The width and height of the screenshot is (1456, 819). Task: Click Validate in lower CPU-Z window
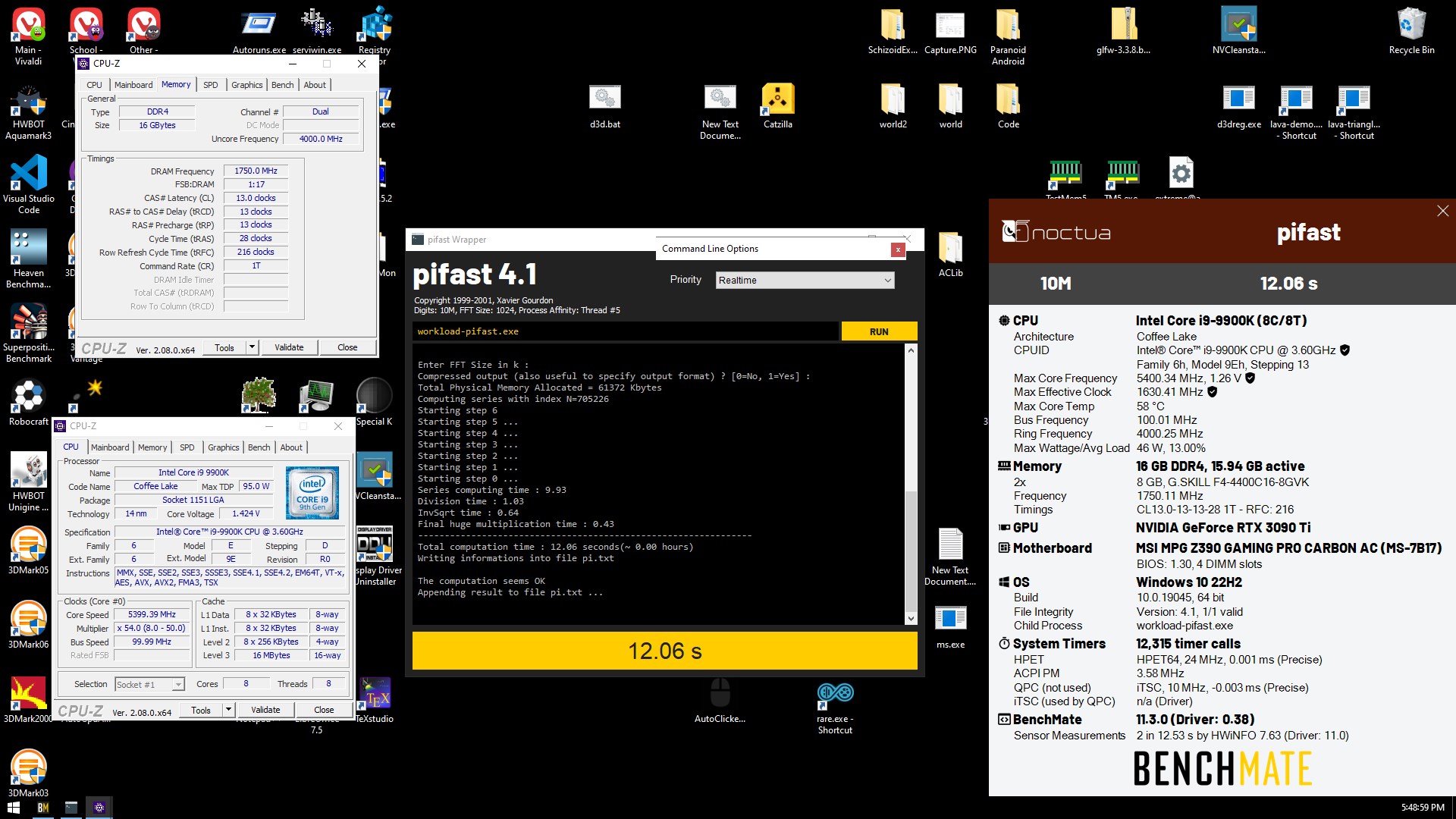[x=265, y=710]
